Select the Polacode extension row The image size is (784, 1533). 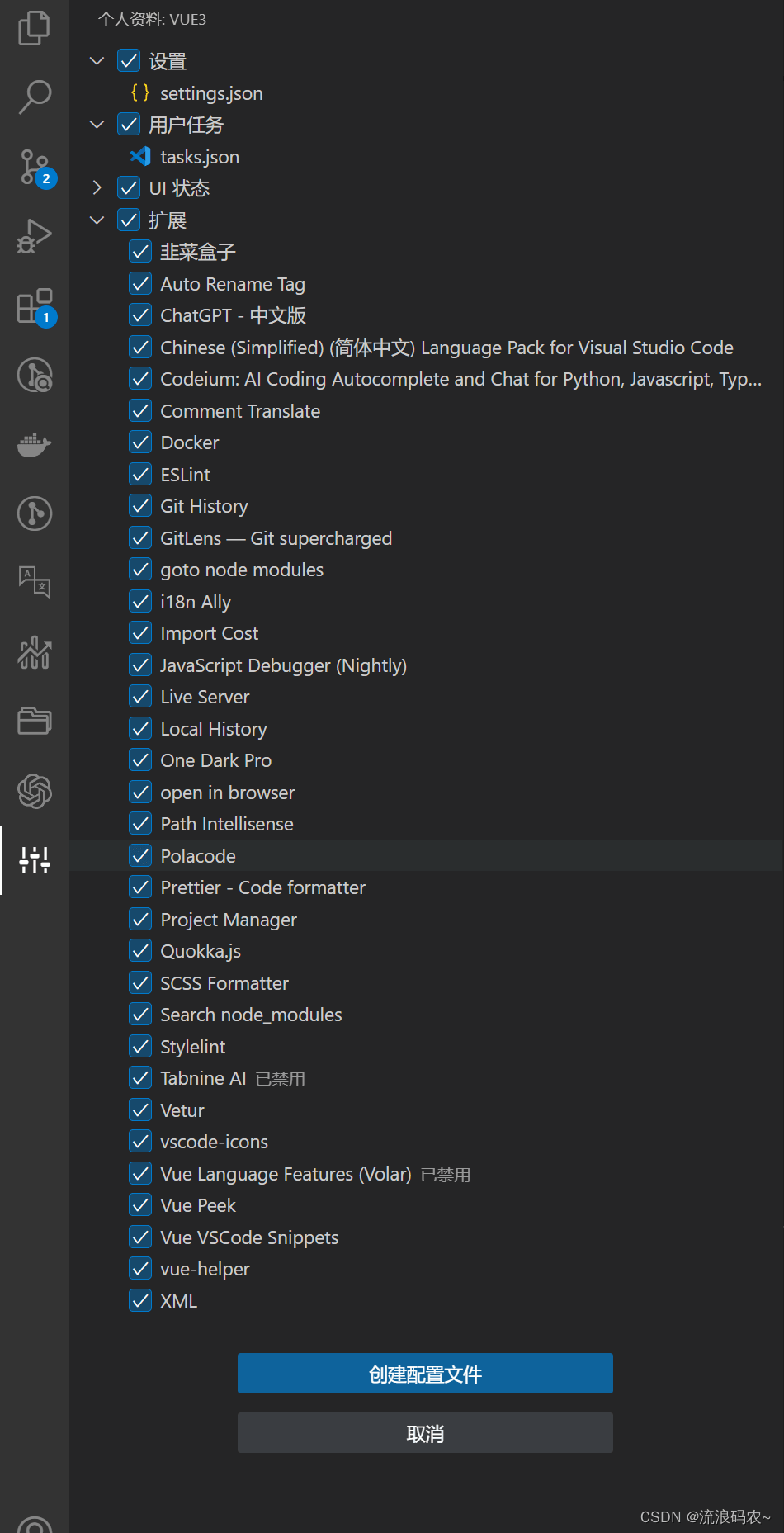click(x=198, y=856)
